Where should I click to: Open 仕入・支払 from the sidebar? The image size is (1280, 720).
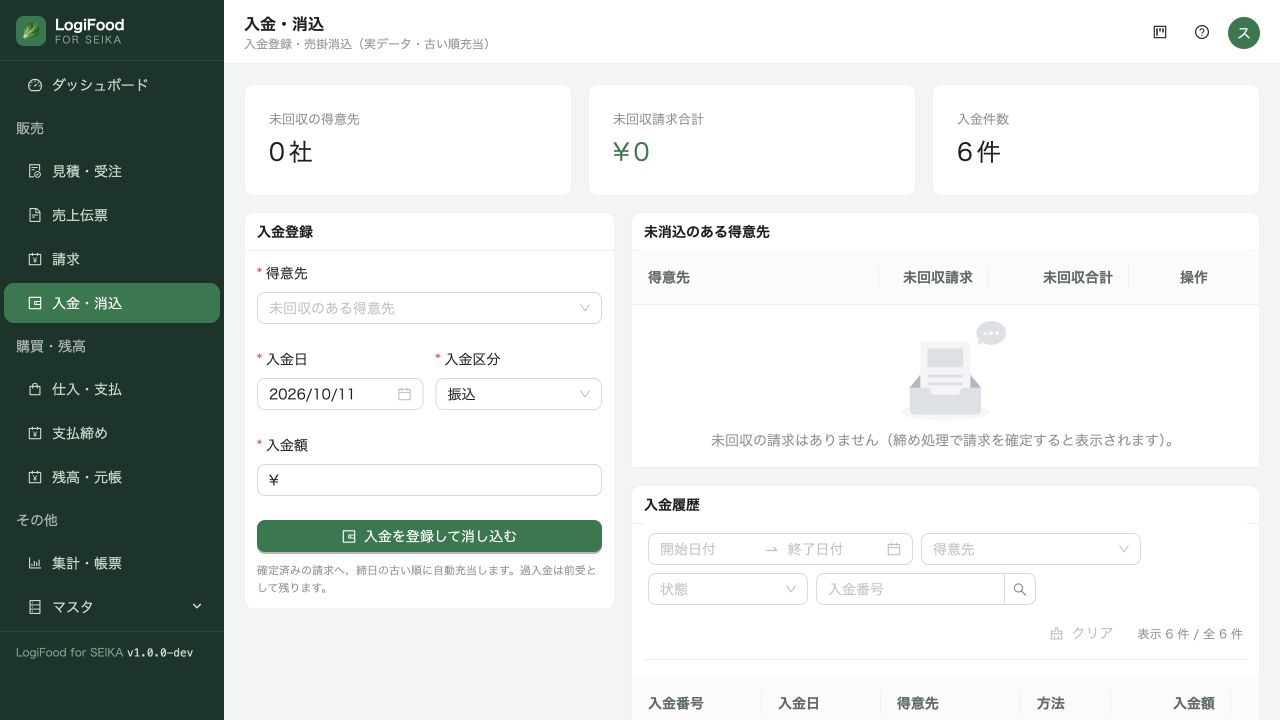pos(112,389)
